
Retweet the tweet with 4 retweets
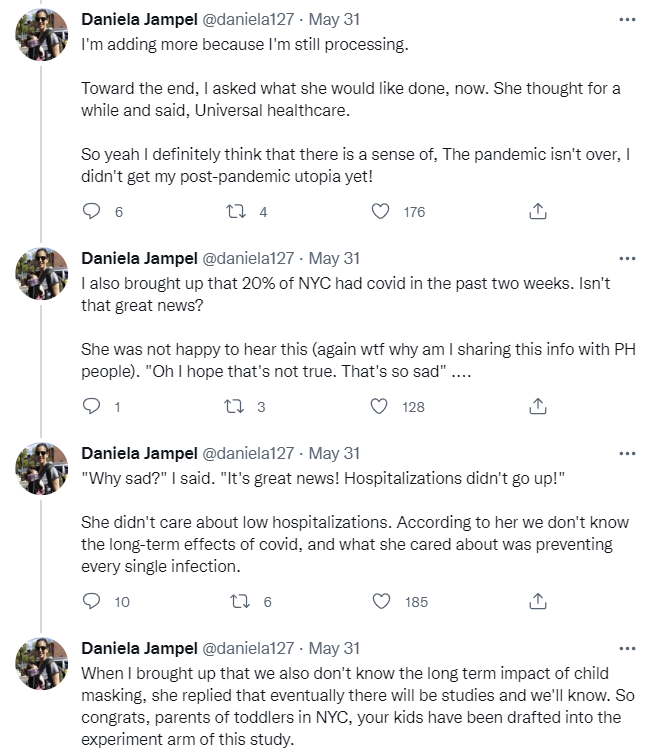236,211
